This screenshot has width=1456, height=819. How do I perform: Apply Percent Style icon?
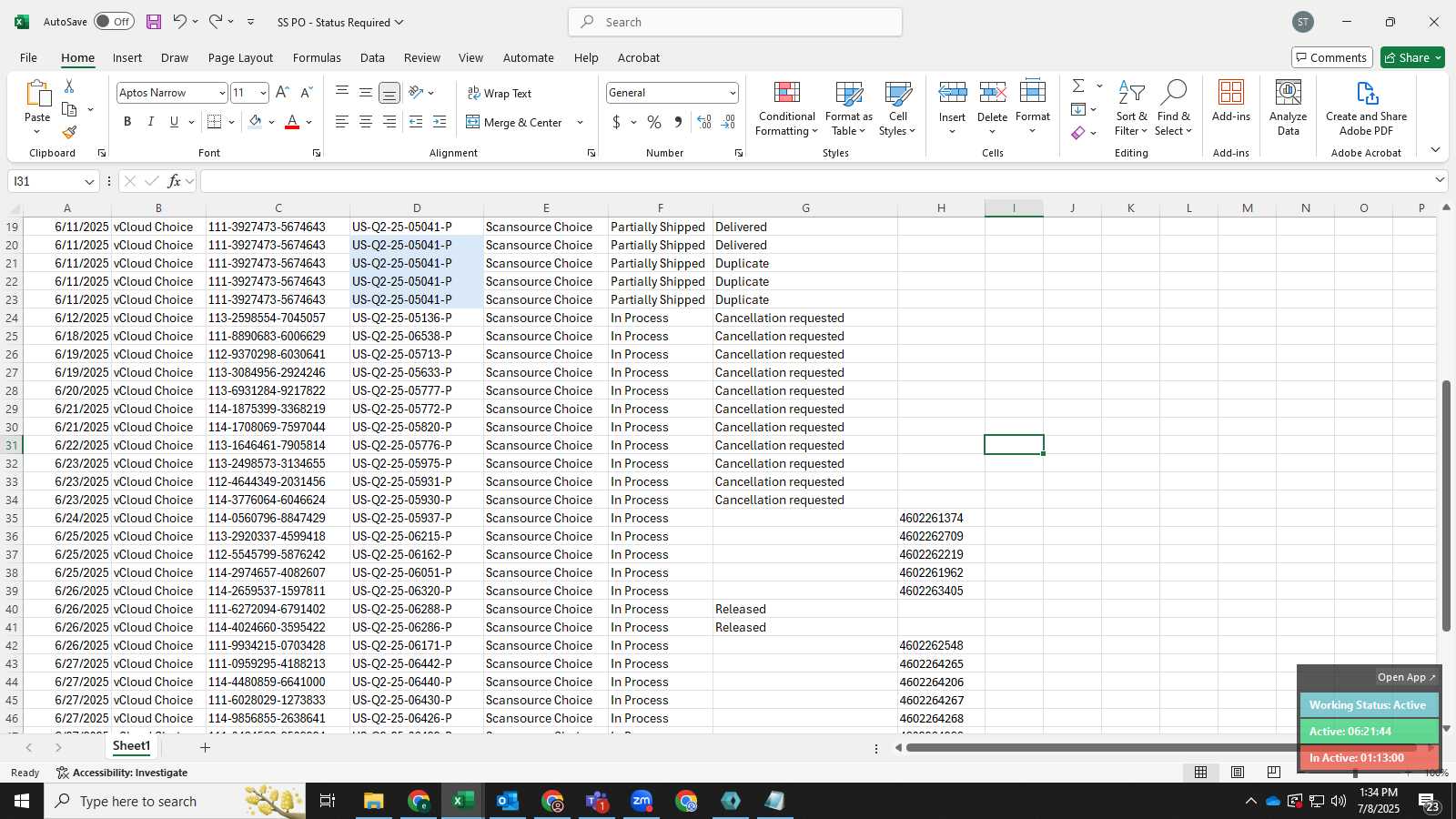tap(654, 122)
